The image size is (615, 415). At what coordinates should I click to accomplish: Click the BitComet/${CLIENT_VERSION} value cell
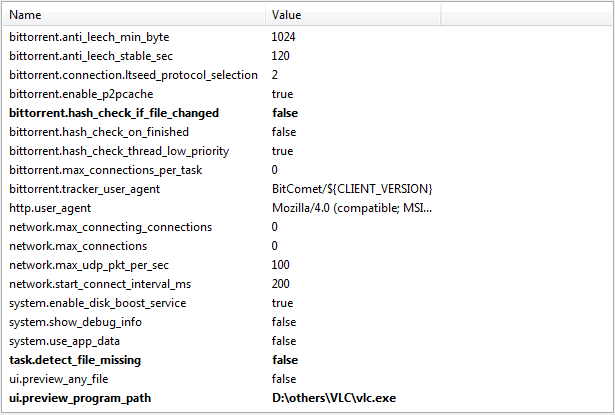[x=351, y=189]
